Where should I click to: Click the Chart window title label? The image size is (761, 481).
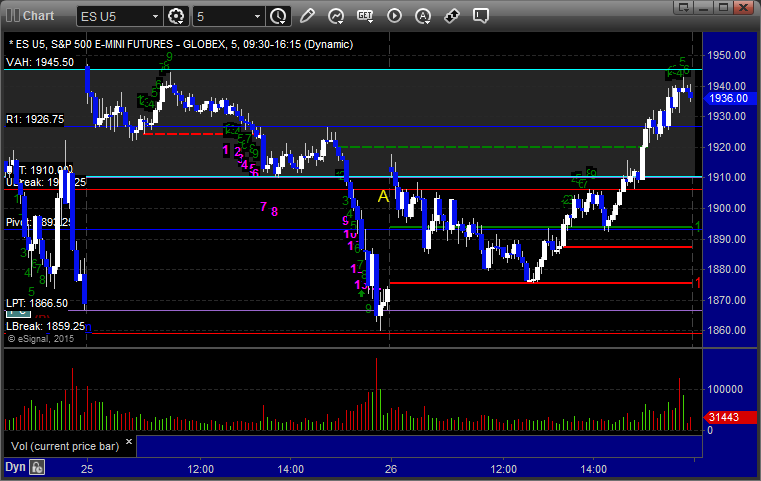pos(38,16)
